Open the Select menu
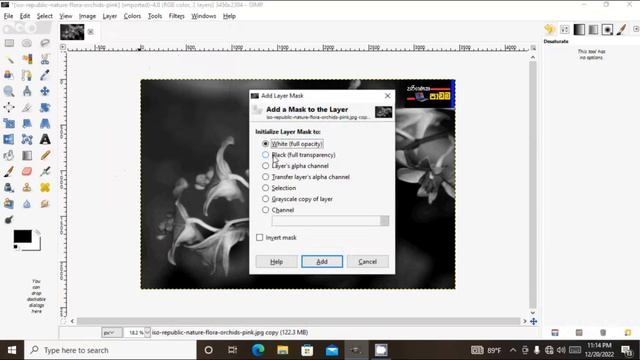Screen dimensions: 640x360 pos(44,16)
